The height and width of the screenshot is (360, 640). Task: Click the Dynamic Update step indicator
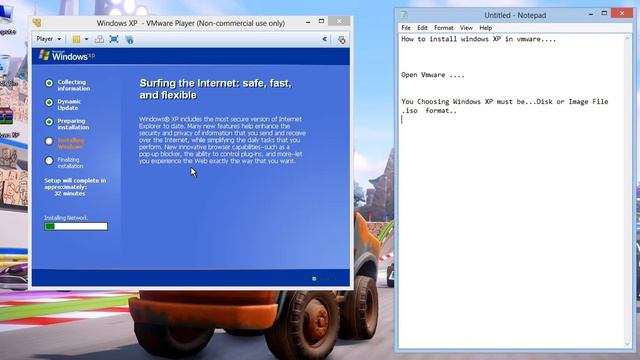click(49, 102)
